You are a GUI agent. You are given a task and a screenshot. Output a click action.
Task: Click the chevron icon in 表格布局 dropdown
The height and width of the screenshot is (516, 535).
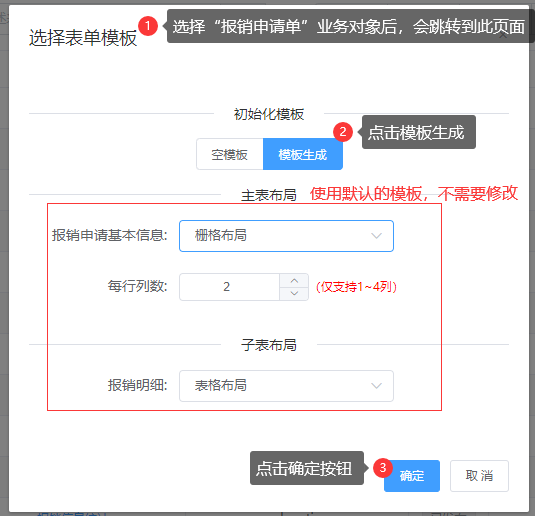point(376,386)
